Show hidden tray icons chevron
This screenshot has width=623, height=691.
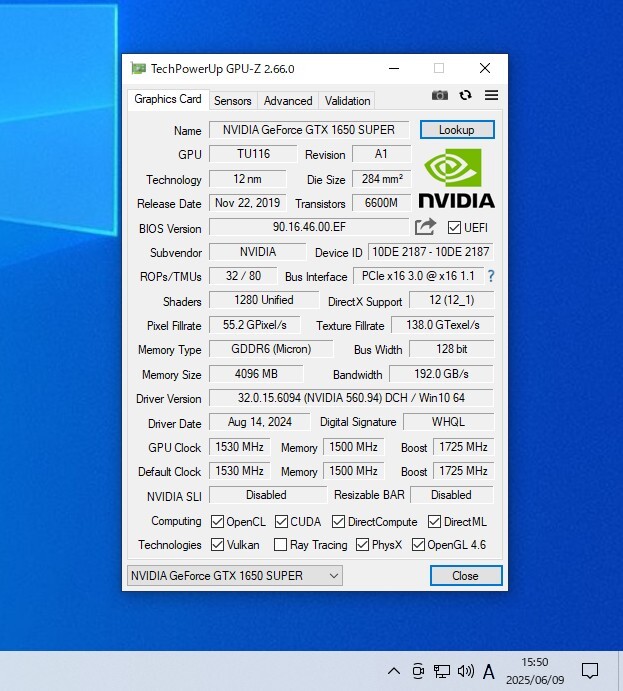coord(394,671)
